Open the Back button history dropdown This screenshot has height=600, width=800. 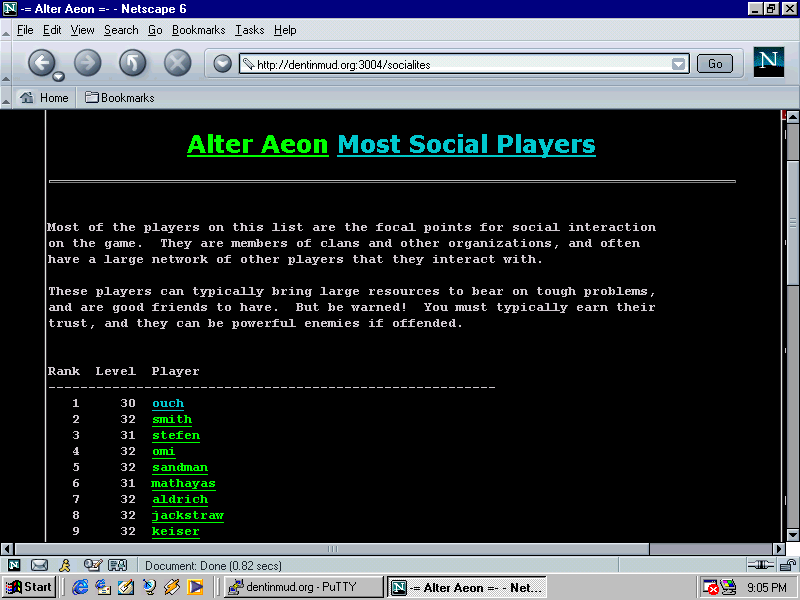(x=59, y=77)
